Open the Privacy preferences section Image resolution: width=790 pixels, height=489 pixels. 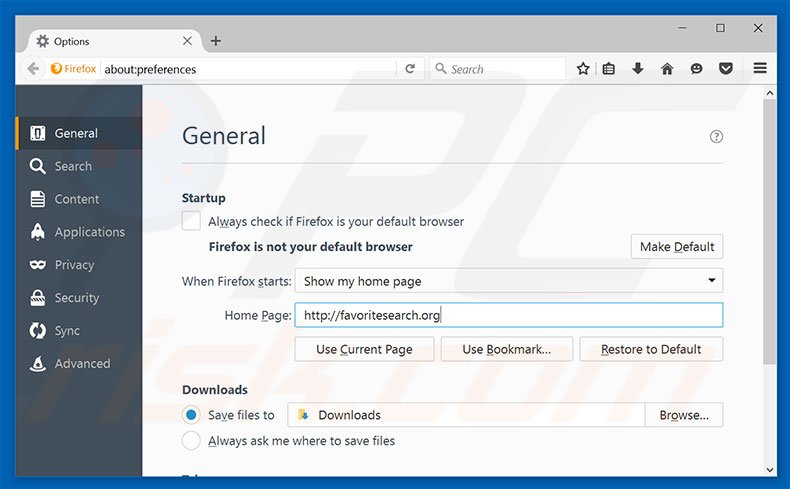[x=79, y=264]
